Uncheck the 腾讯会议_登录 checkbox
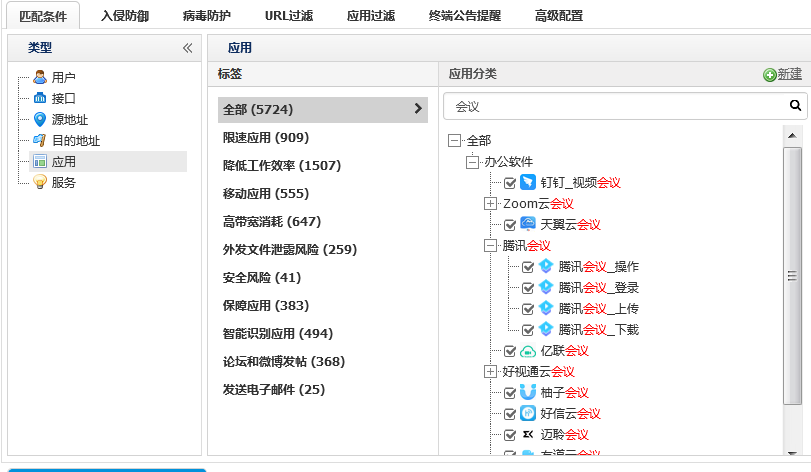This screenshot has width=811, height=472. click(x=528, y=288)
